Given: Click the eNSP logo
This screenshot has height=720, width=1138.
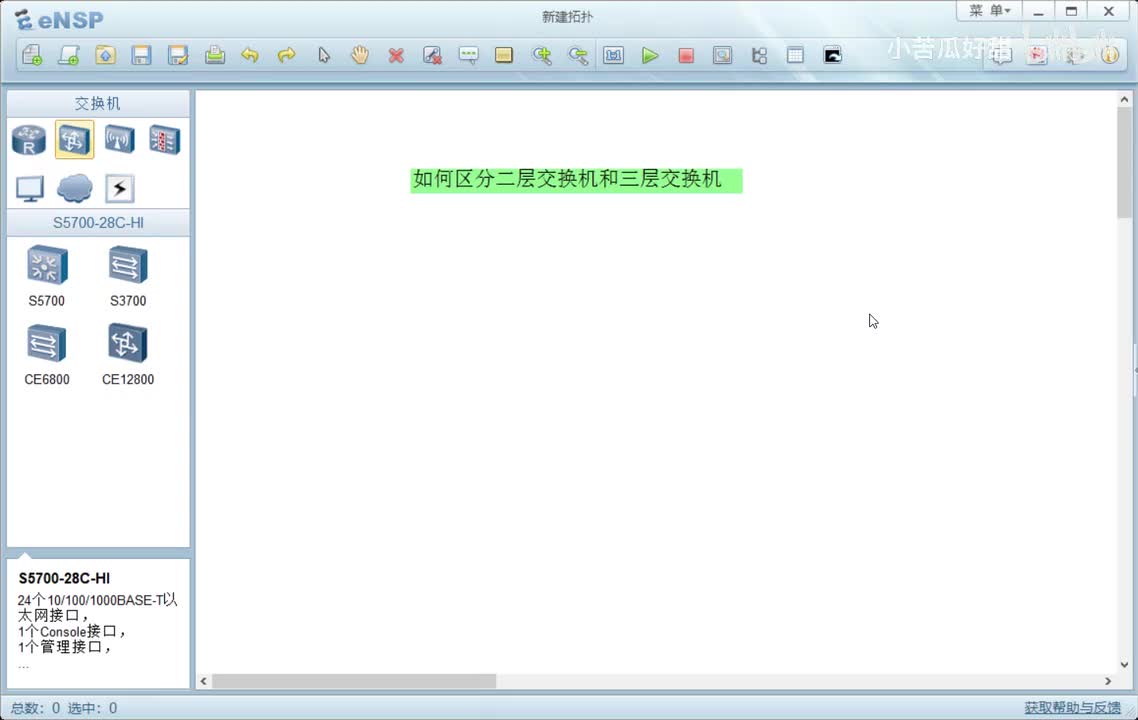Looking at the screenshot, I should click(x=59, y=20).
